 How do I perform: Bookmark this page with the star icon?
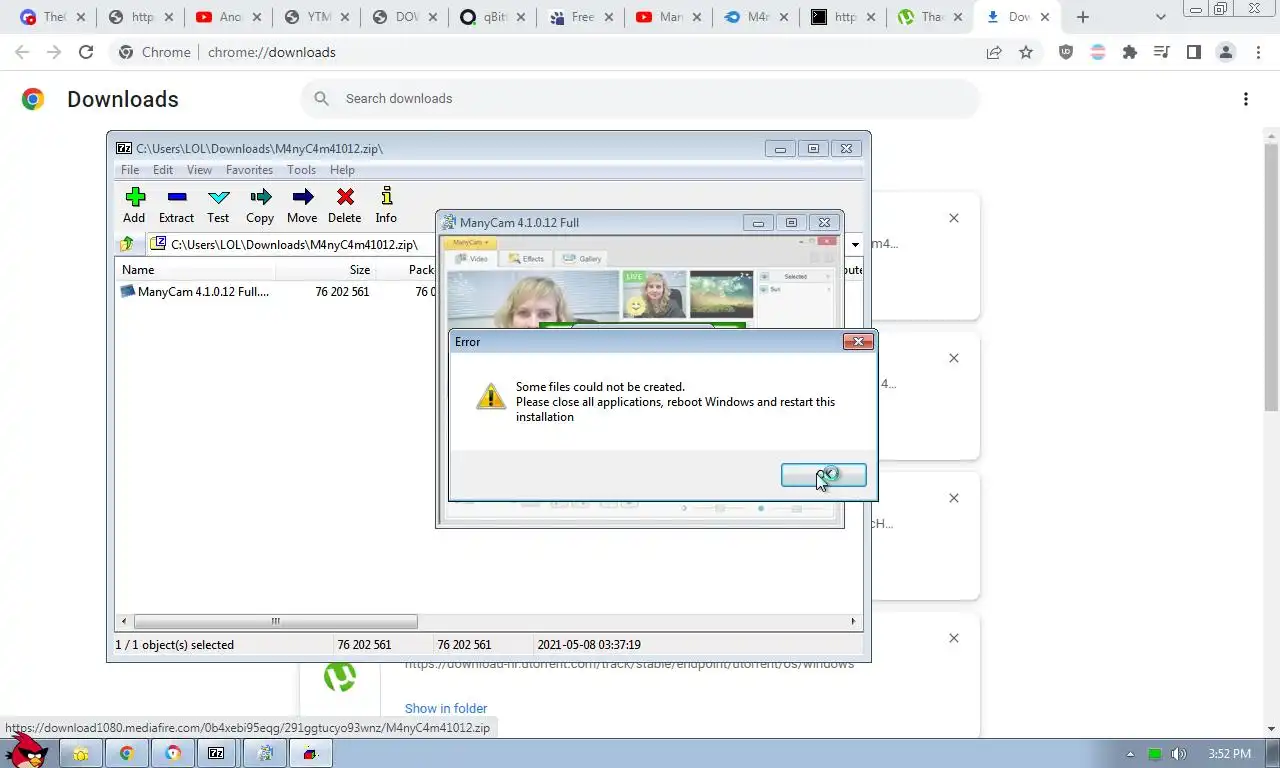point(1026,52)
